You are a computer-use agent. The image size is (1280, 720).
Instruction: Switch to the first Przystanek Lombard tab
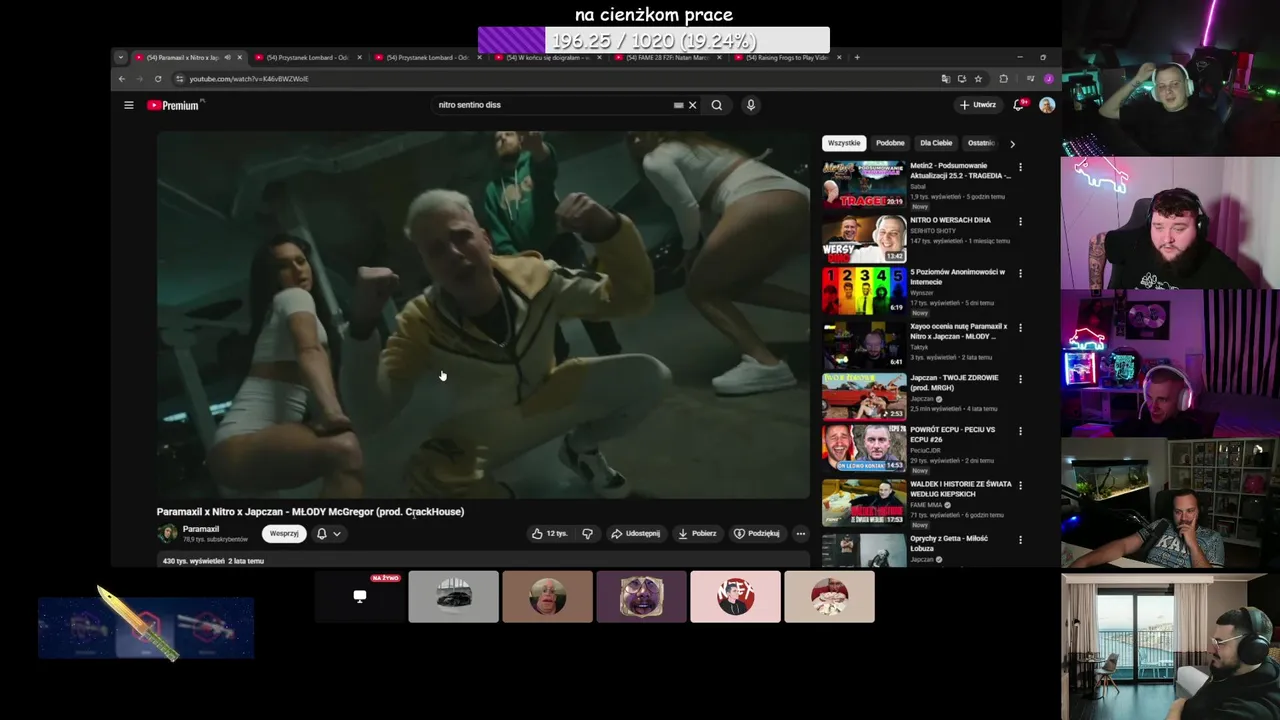[307, 57]
